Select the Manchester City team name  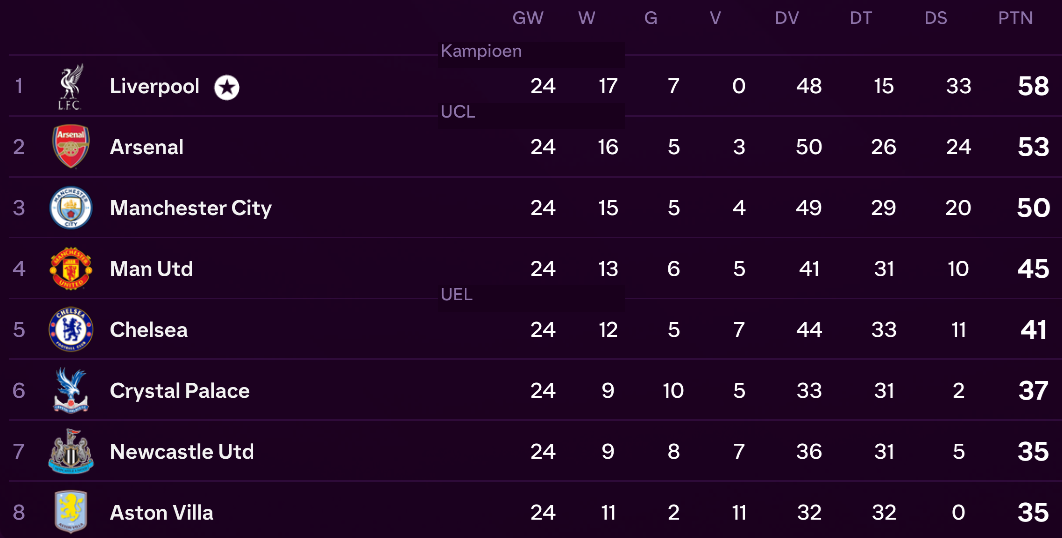point(191,208)
